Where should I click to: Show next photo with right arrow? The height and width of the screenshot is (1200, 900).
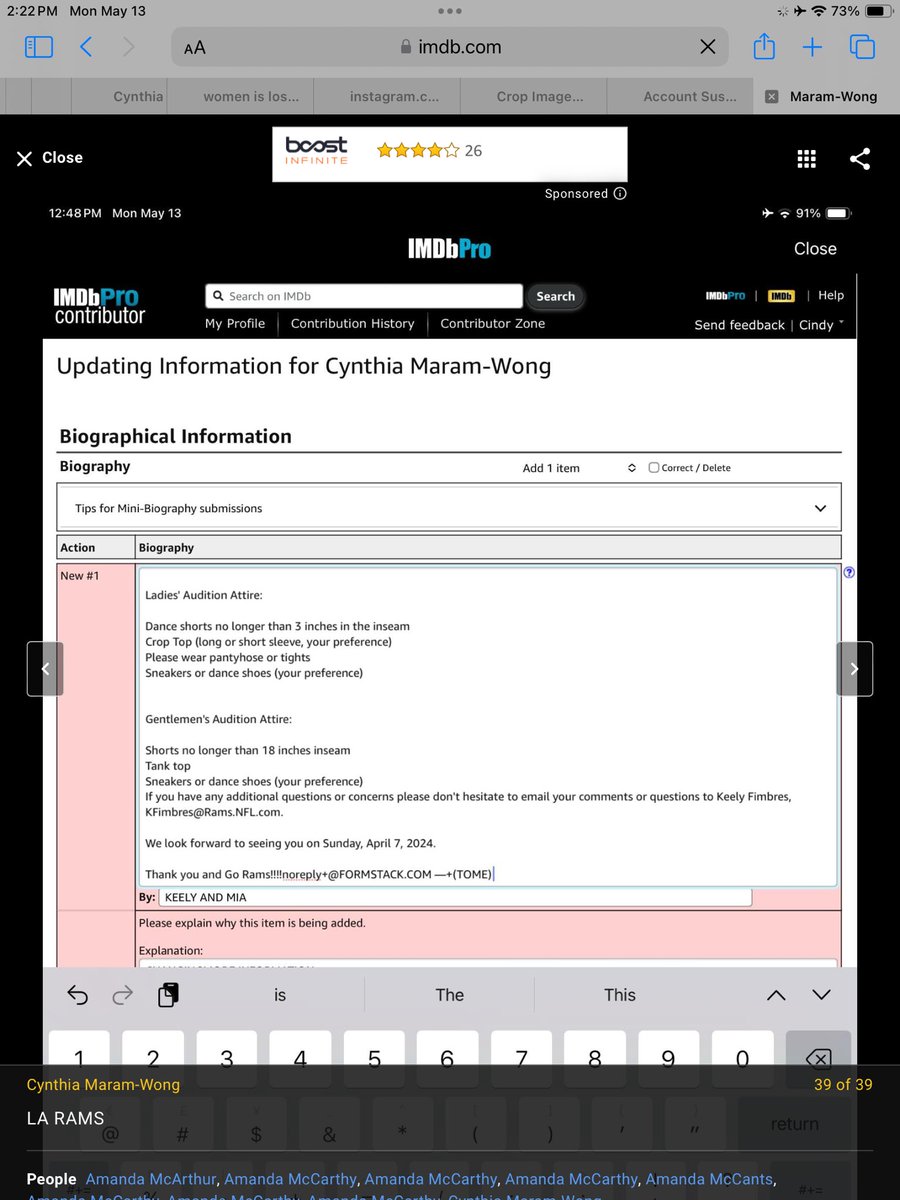855,669
